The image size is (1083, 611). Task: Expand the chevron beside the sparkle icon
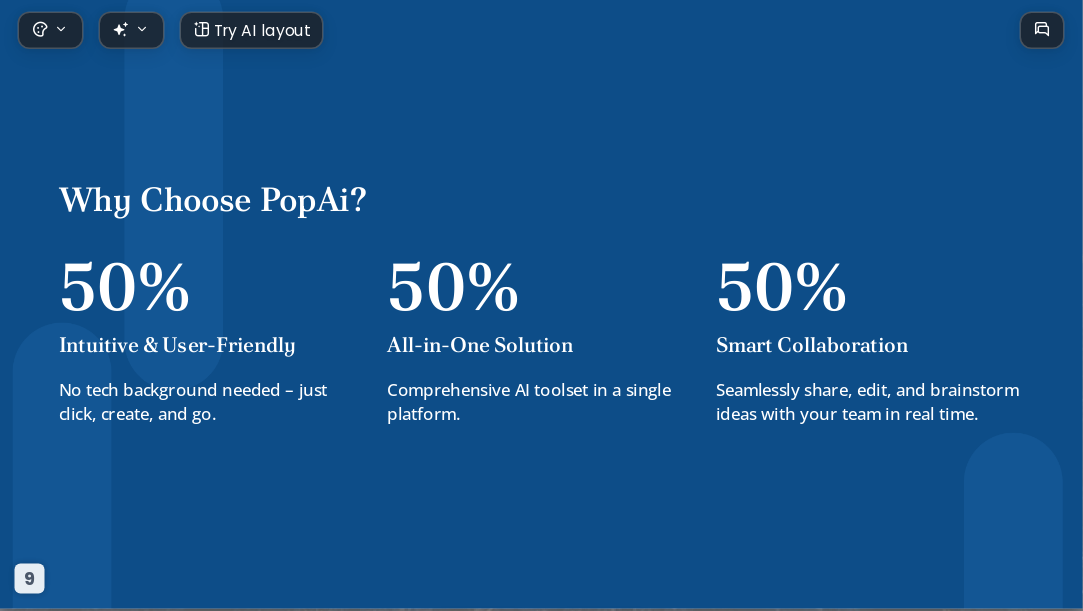(142, 29)
